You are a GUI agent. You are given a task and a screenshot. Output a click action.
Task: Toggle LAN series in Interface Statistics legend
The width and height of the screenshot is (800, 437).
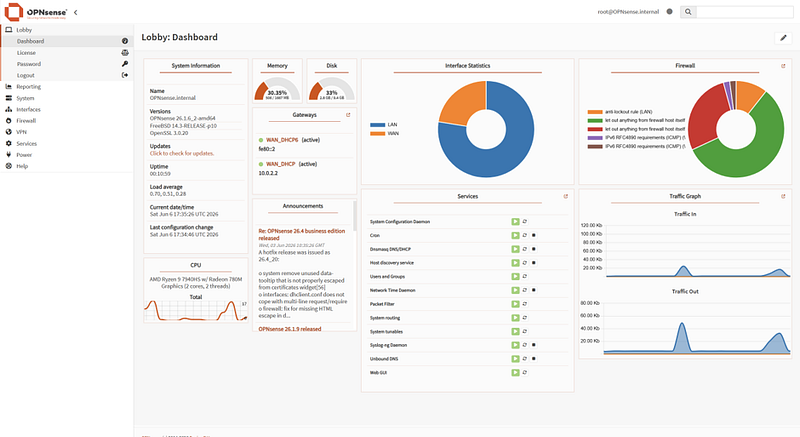pos(384,124)
